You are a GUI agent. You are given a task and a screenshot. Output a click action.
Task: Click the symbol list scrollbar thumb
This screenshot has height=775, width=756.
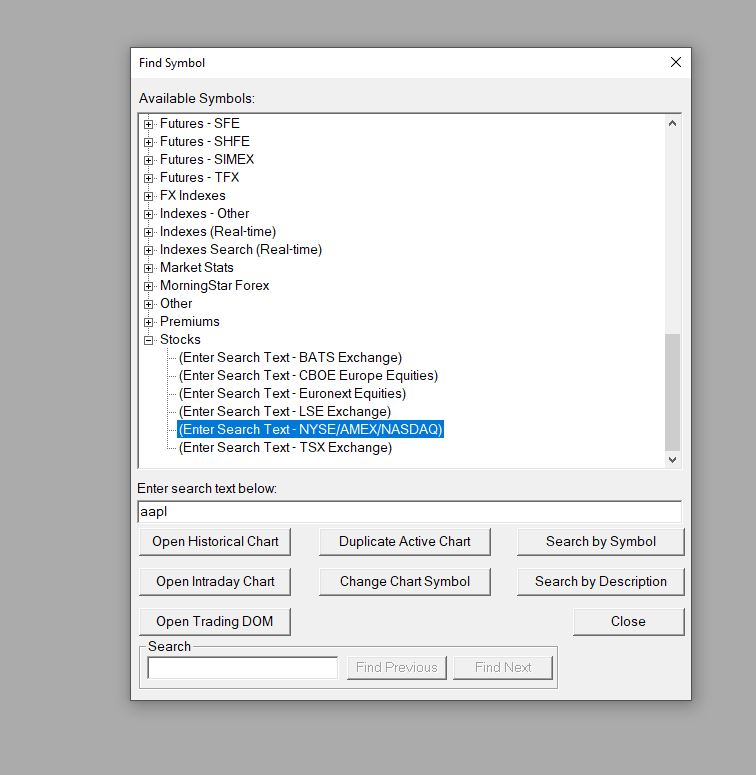(x=672, y=392)
